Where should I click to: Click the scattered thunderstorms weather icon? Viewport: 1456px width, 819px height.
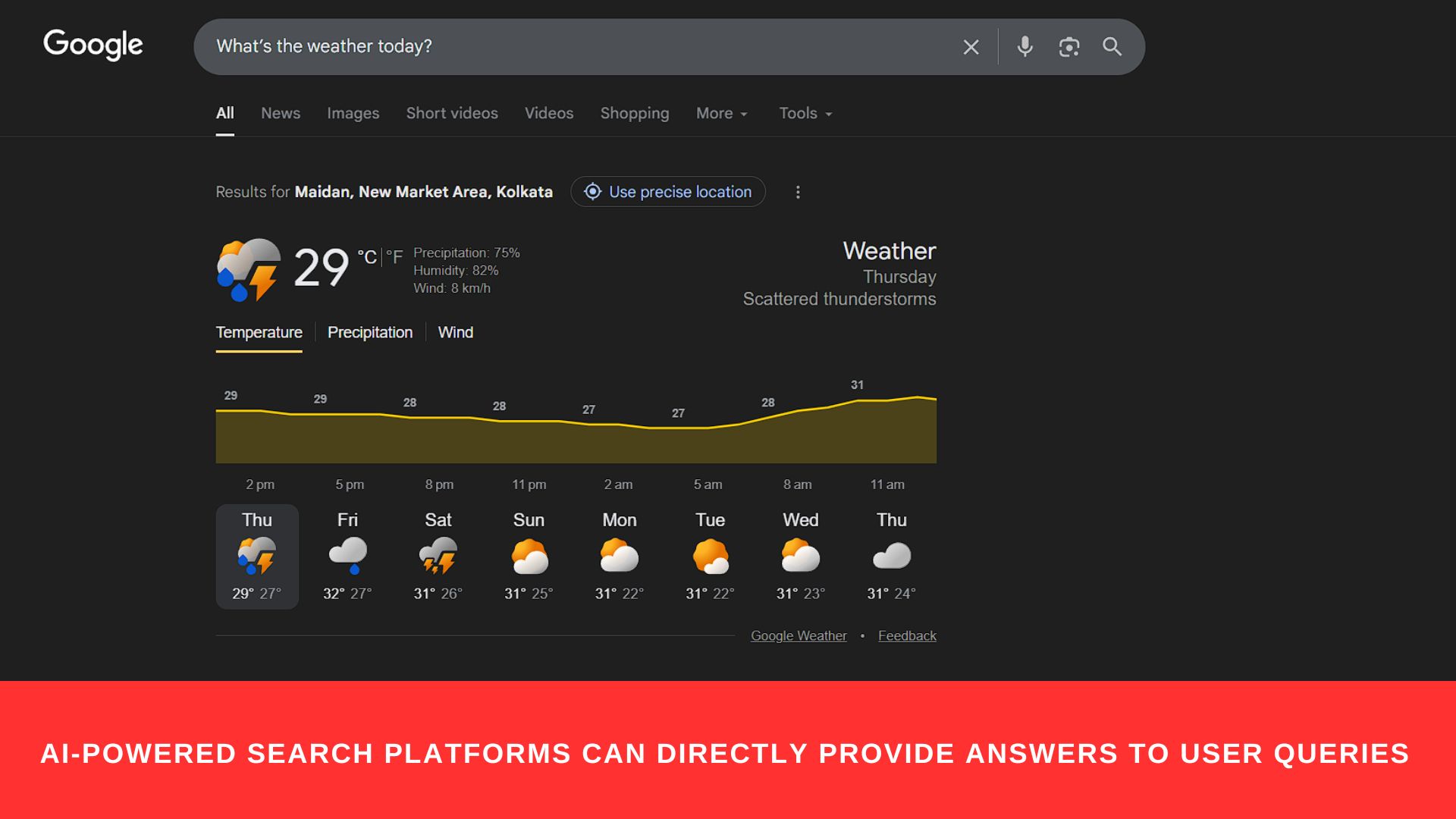pos(248,269)
